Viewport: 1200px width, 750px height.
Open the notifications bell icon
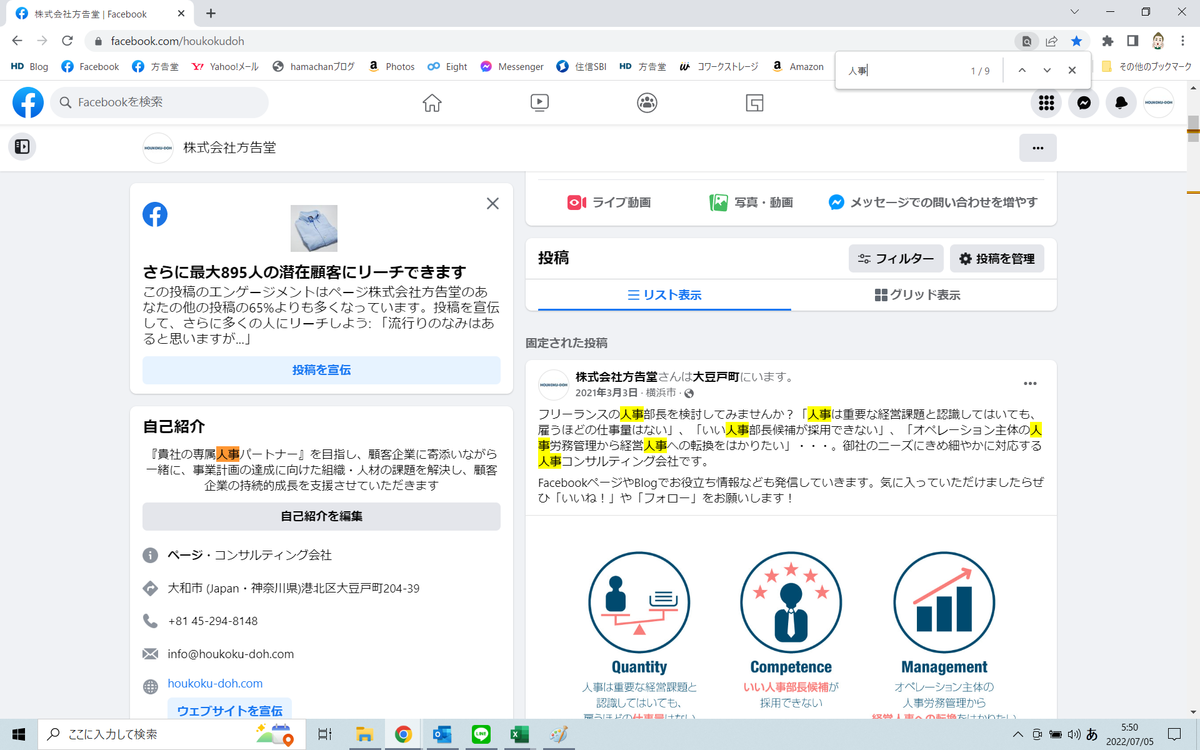pyautogui.click(x=1121, y=102)
